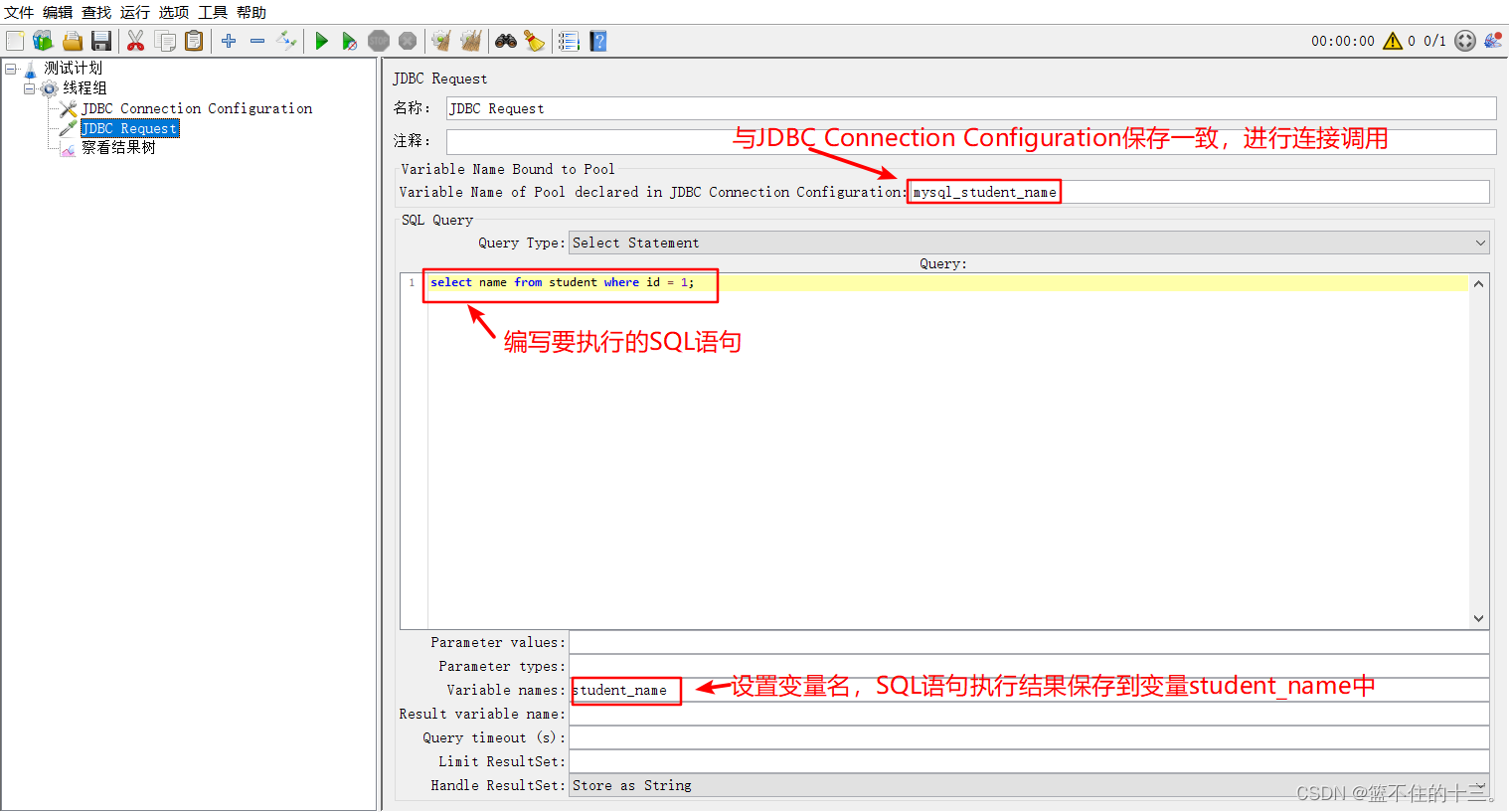The width and height of the screenshot is (1509, 812).
Task: Open the 选项 menu
Action: [x=174, y=12]
